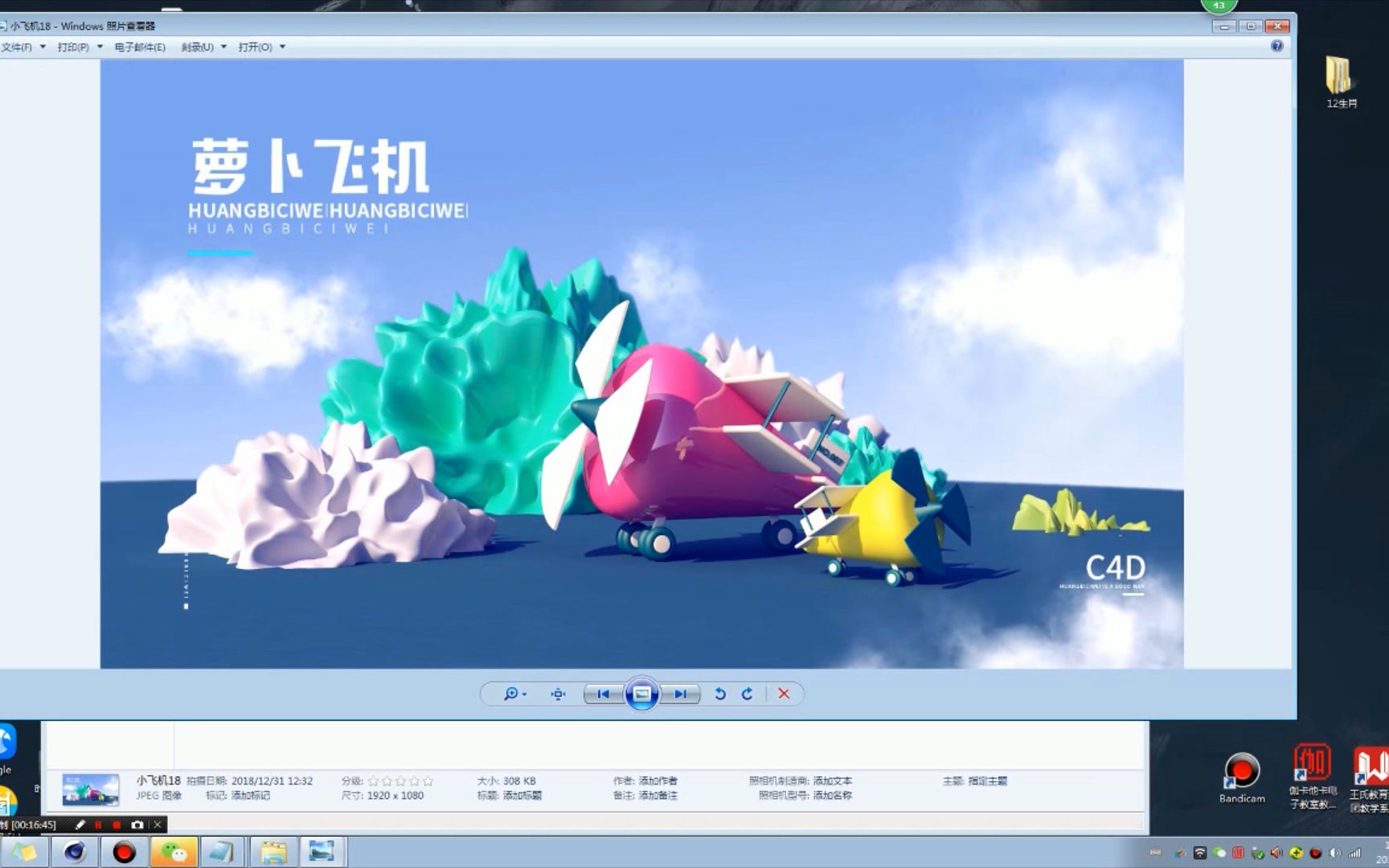This screenshot has width=1389, height=868.
Task: Pause the Bandicam recording
Action: [x=98, y=825]
